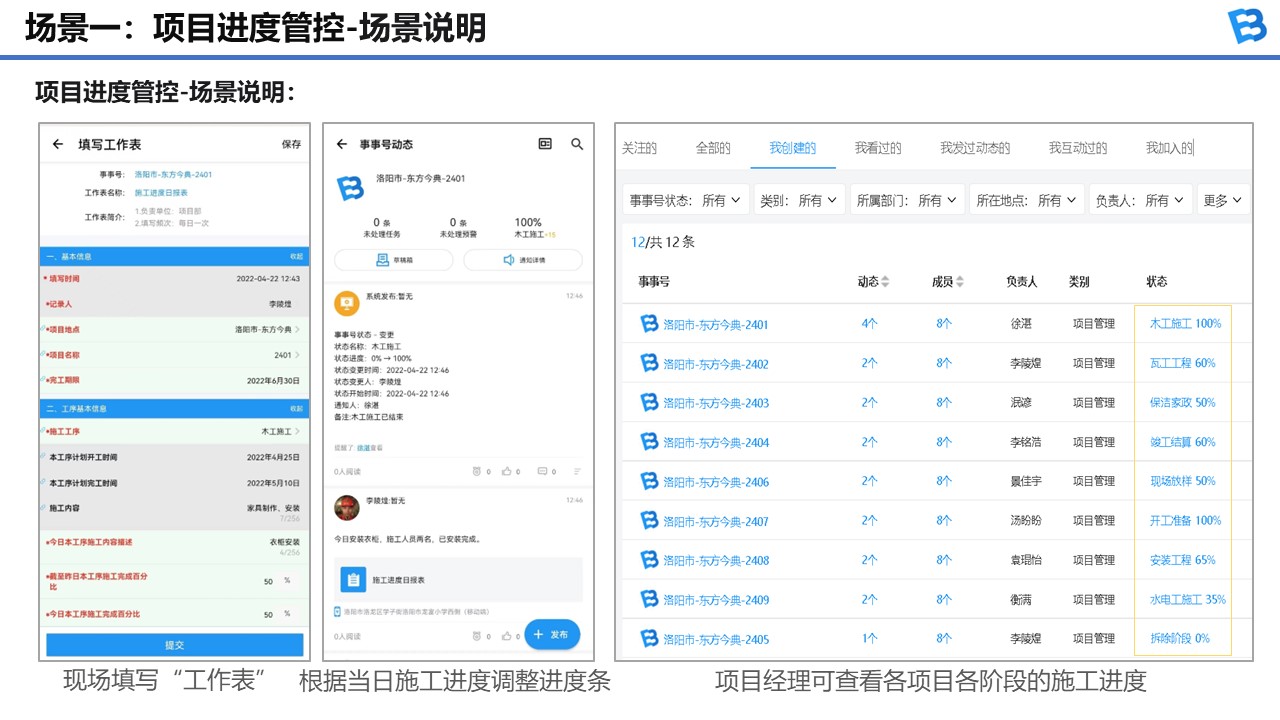1280x720 pixels.
Task: Click the 施工进度日报表 attachment icon
Action: [353, 579]
